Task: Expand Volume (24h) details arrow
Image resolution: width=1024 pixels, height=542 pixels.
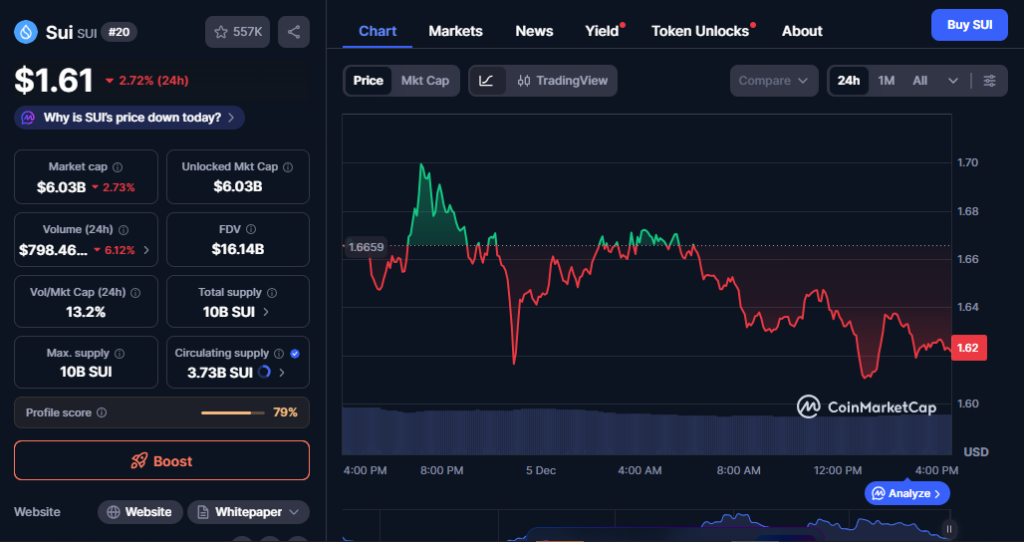Action: tap(146, 250)
